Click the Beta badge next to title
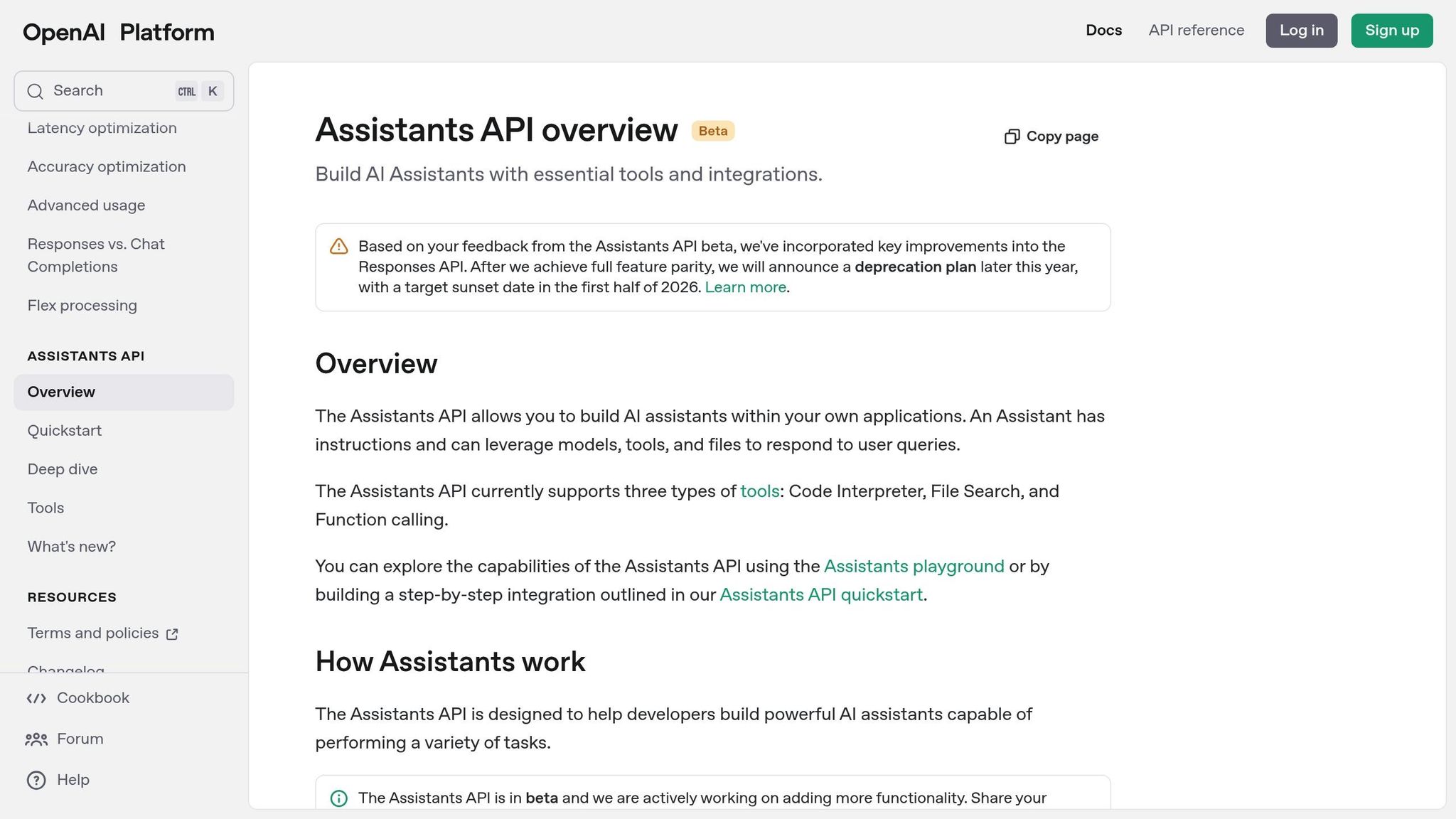1456x819 pixels. pos(713,131)
